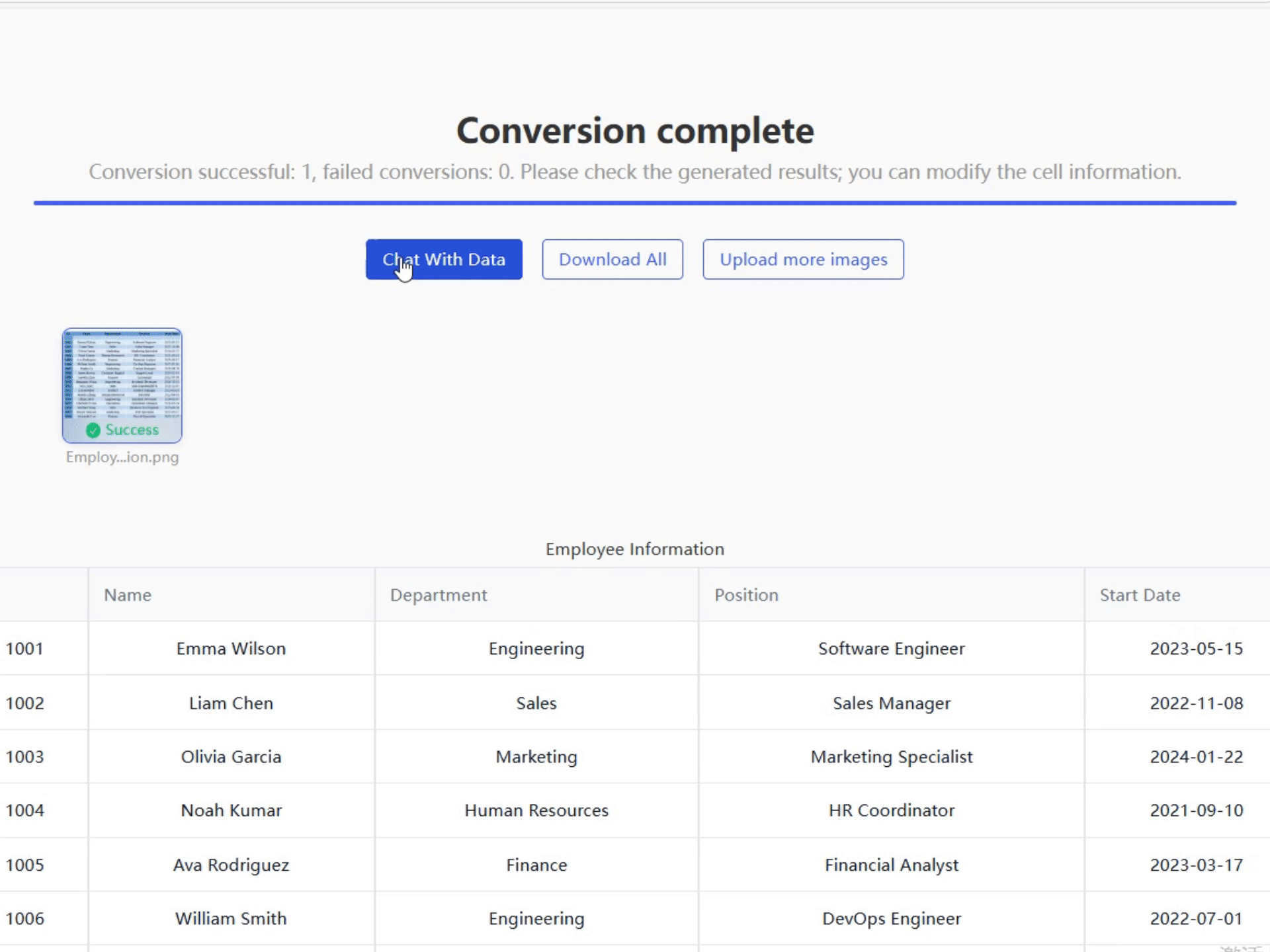Select the Liam Chen name cell
1270x952 pixels.
[x=231, y=703]
